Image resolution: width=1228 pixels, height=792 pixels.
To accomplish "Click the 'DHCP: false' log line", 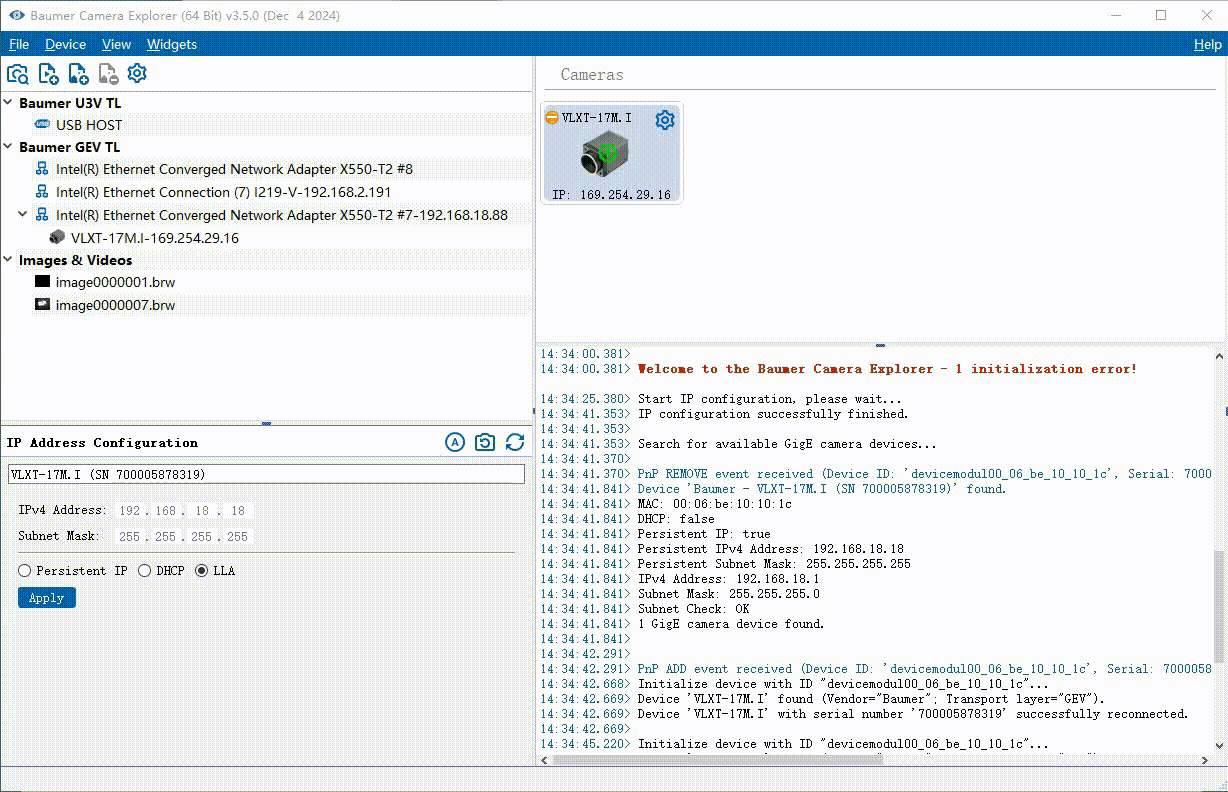I will [676, 519].
